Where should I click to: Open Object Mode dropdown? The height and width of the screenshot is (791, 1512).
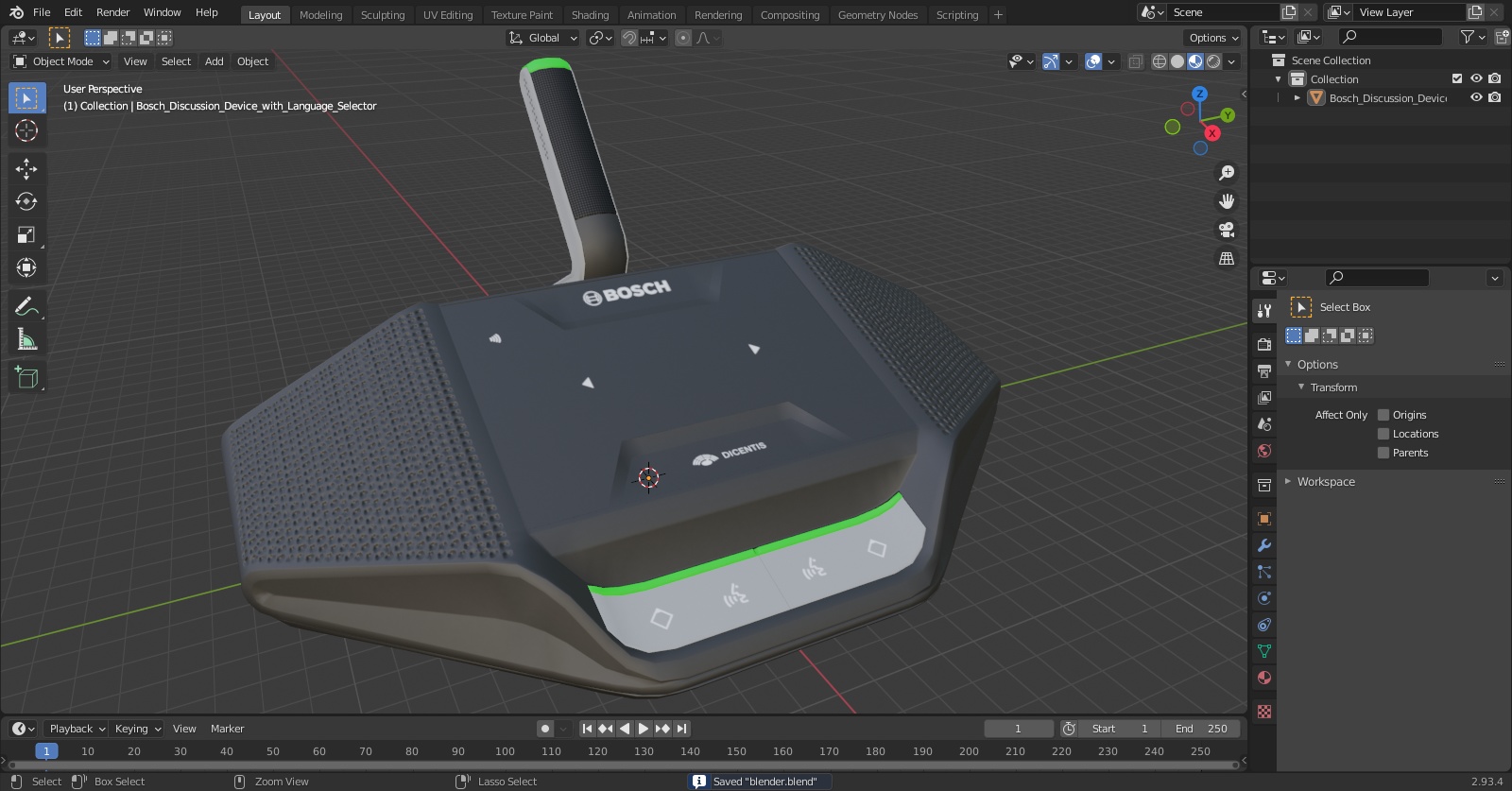click(61, 61)
